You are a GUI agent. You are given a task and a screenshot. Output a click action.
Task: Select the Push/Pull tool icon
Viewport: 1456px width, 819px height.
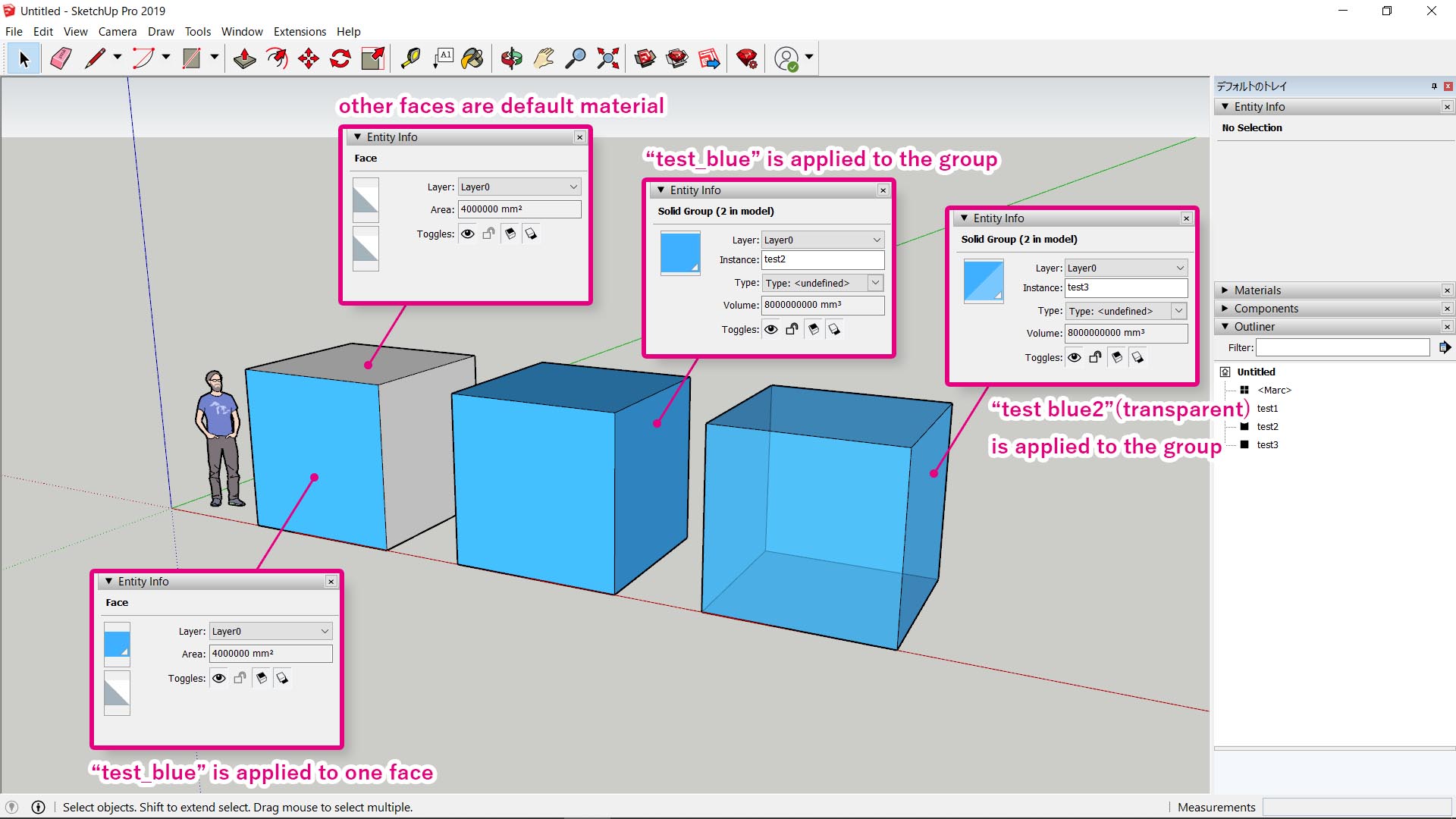pos(243,58)
